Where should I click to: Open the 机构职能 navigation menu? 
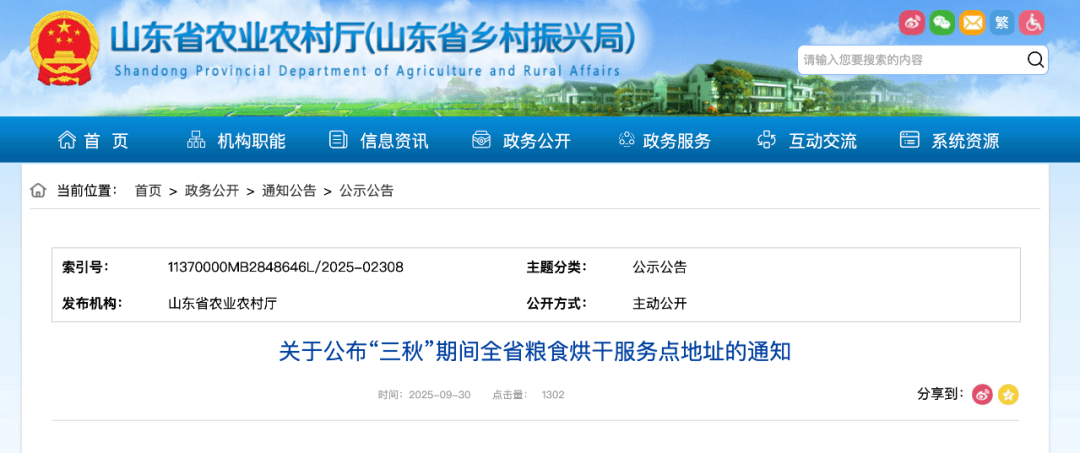click(x=237, y=141)
